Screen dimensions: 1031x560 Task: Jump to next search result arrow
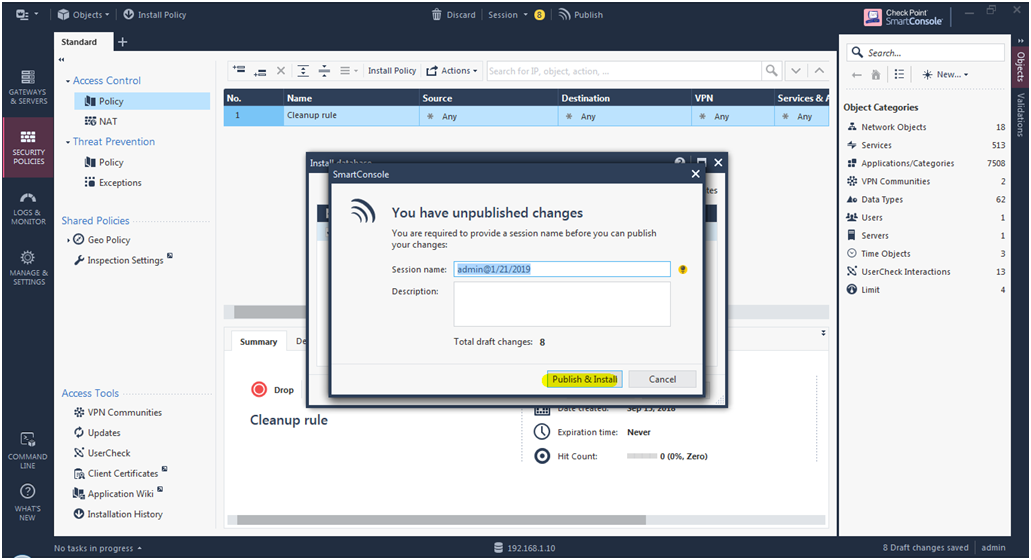(x=796, y=70)
